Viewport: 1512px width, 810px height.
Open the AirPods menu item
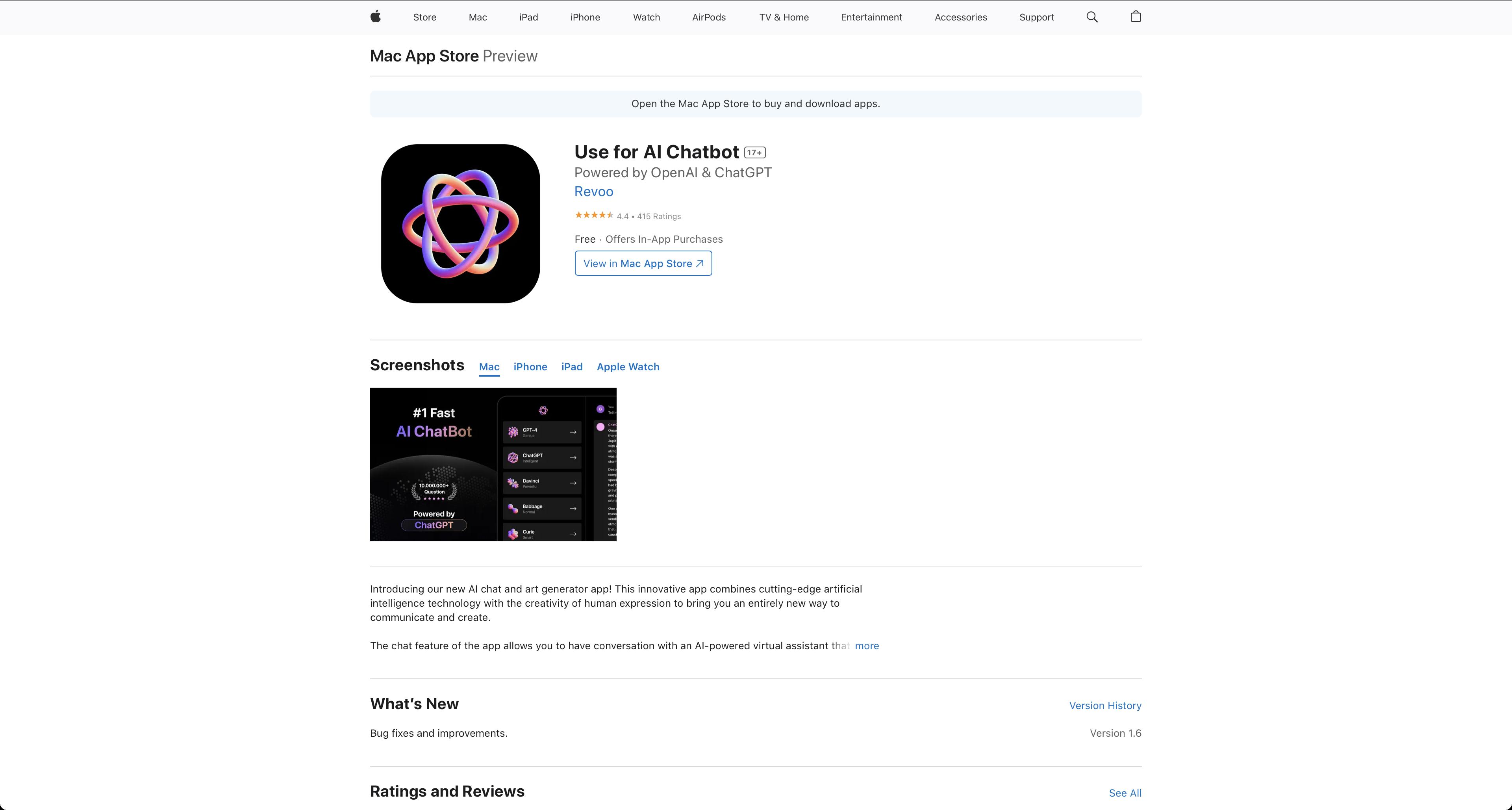[x=708, y=17]
